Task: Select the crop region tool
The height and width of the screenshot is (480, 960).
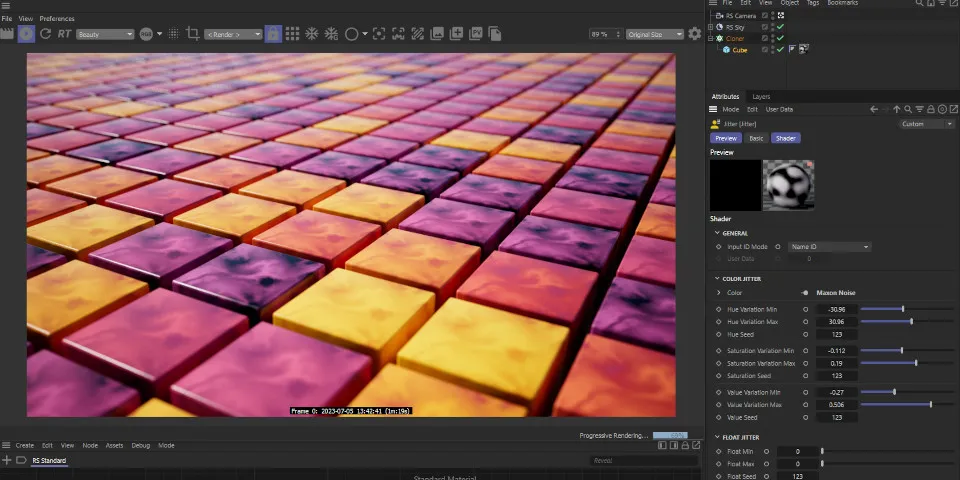Action: pyautogui.click(x=193, y=34)
